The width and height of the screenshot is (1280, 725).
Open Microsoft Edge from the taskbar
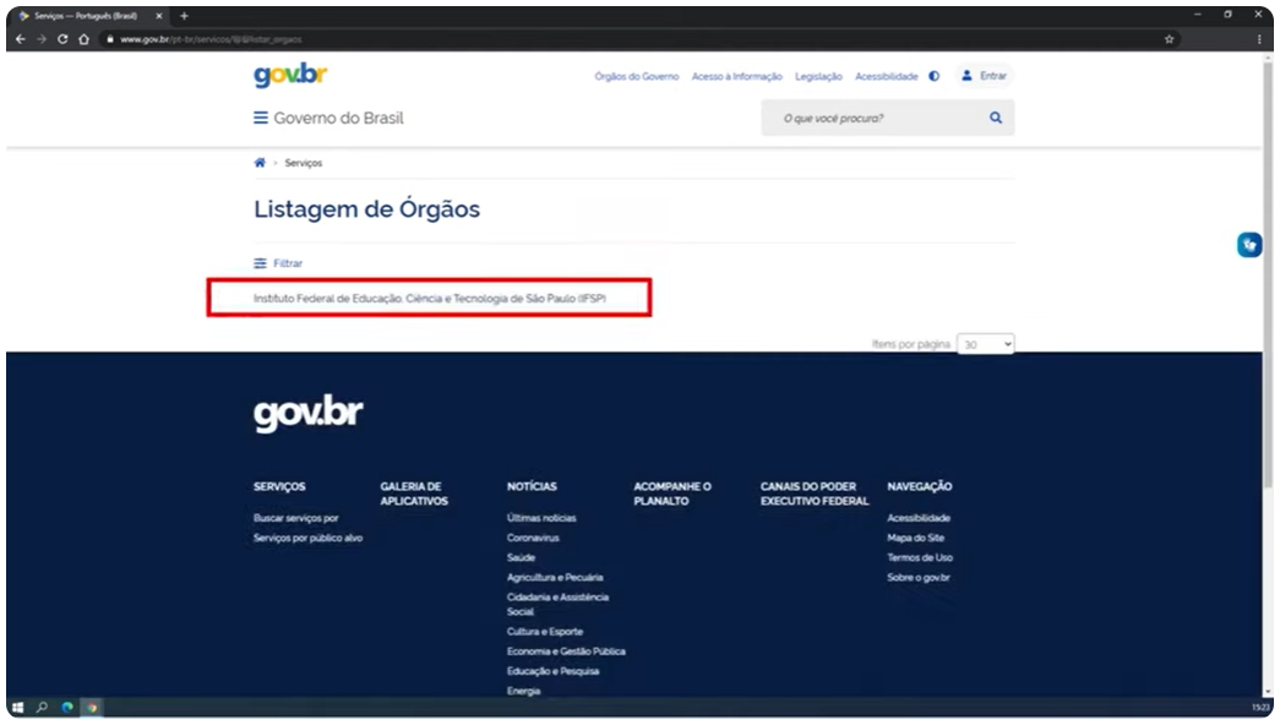coord(68,707)
